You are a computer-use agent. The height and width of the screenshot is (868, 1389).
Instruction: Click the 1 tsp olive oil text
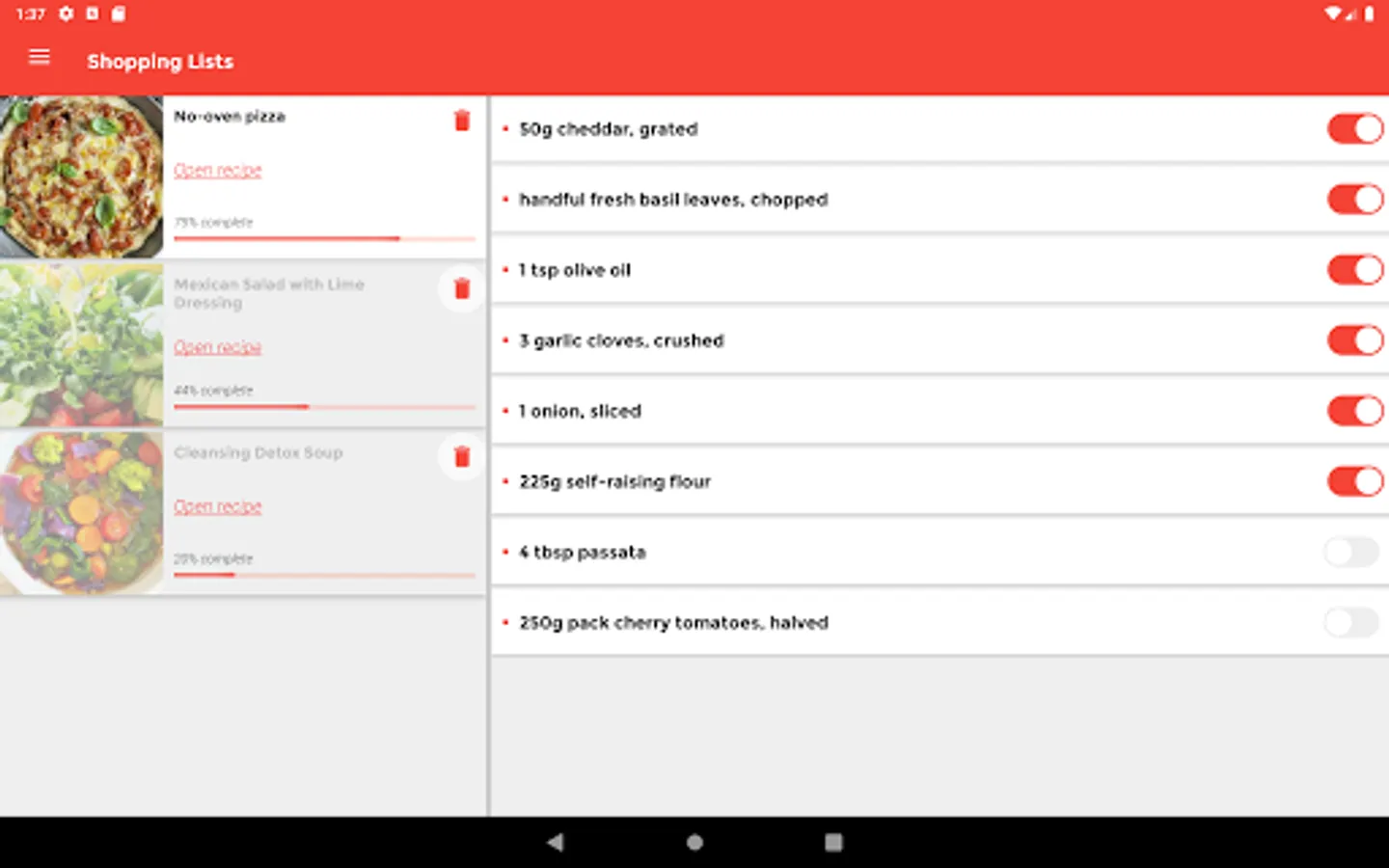[x=575, y=270]
